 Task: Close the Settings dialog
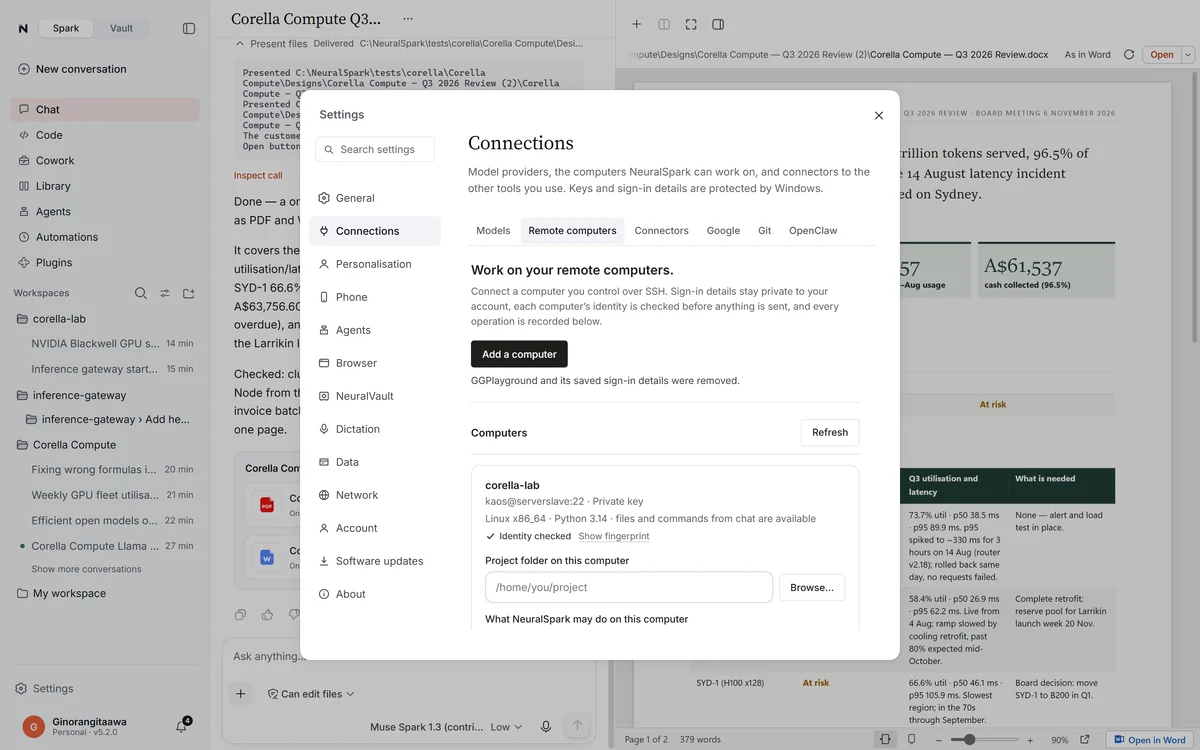[879, 115]
